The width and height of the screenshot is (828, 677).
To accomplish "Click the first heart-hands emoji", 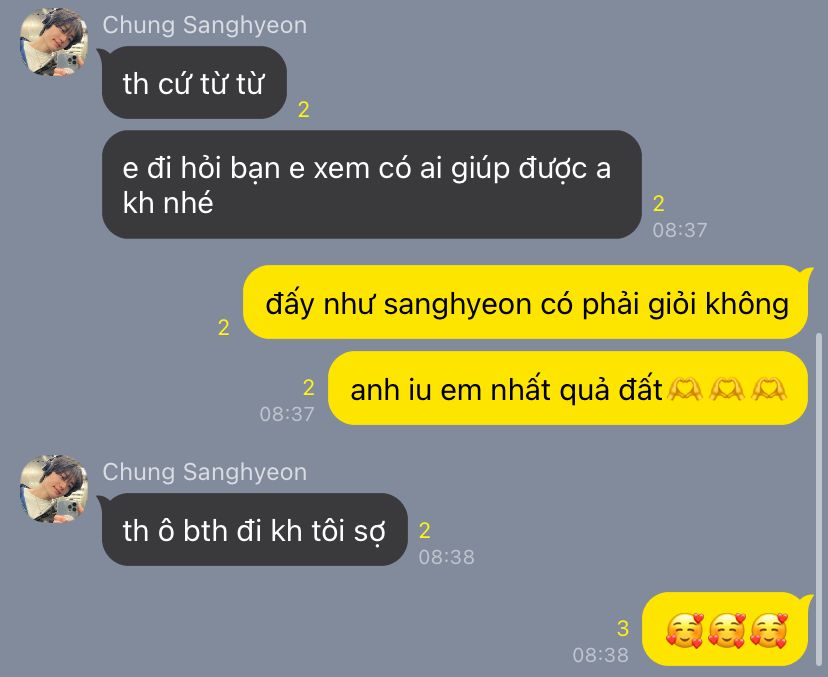I will 685,390.
